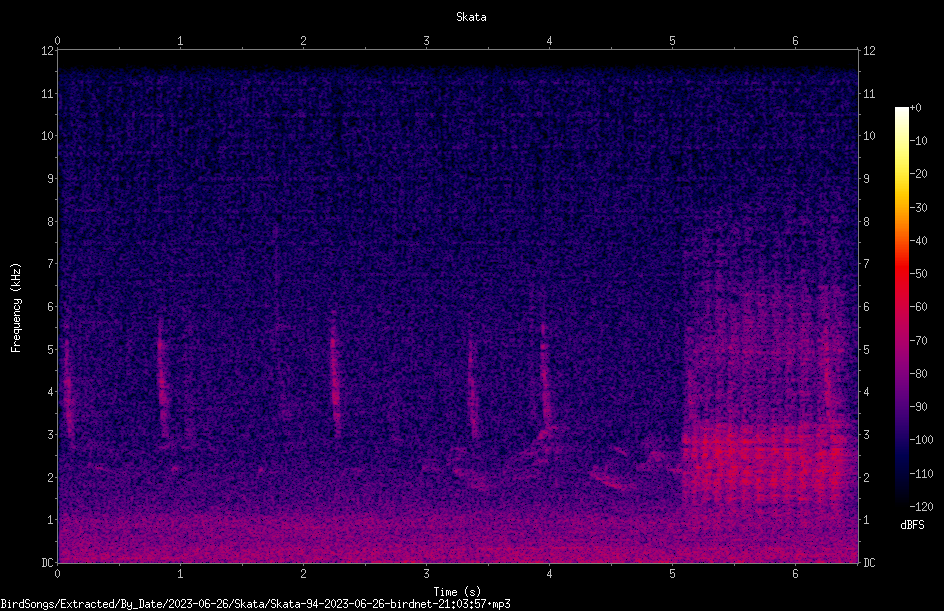Click '7' on the right frequency axis
The image size is (944, 611).
click(x=866, y=264)
